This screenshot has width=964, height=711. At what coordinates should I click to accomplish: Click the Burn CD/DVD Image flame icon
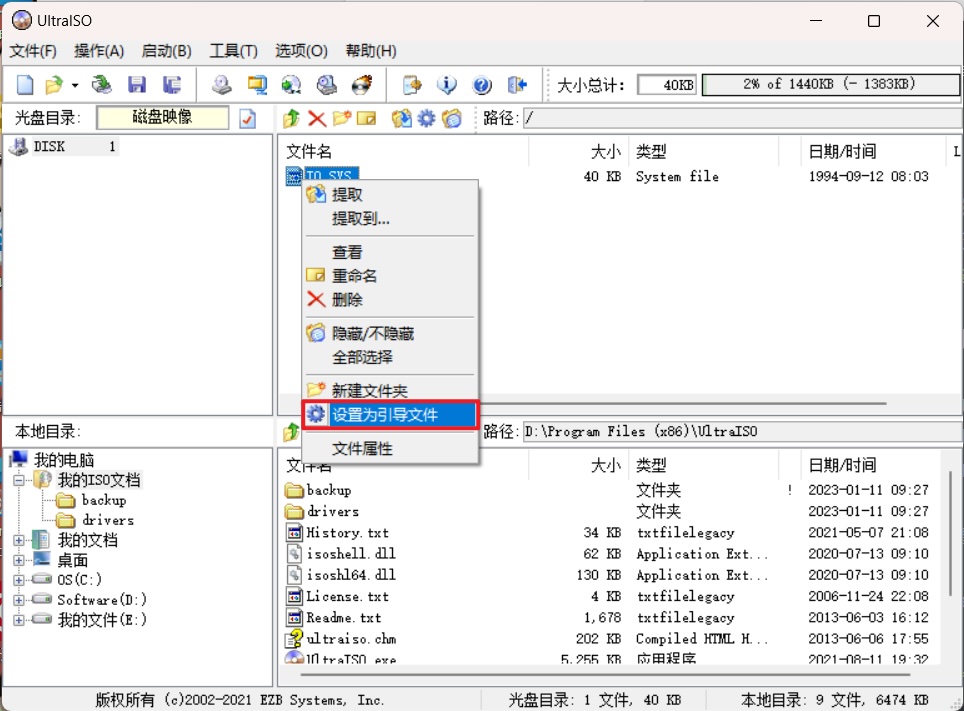[x=362, y=84]
